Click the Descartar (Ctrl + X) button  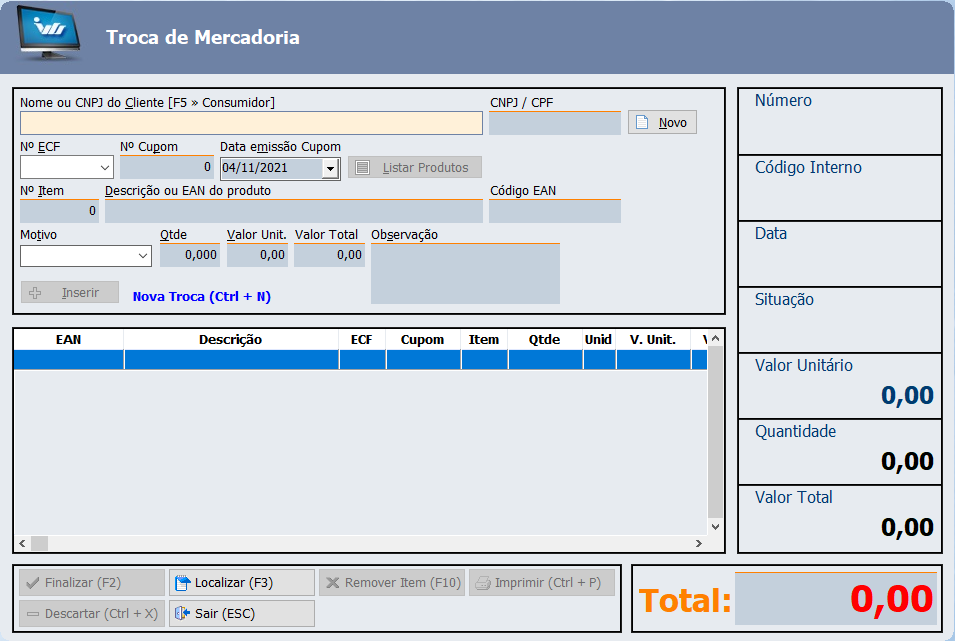91,613
